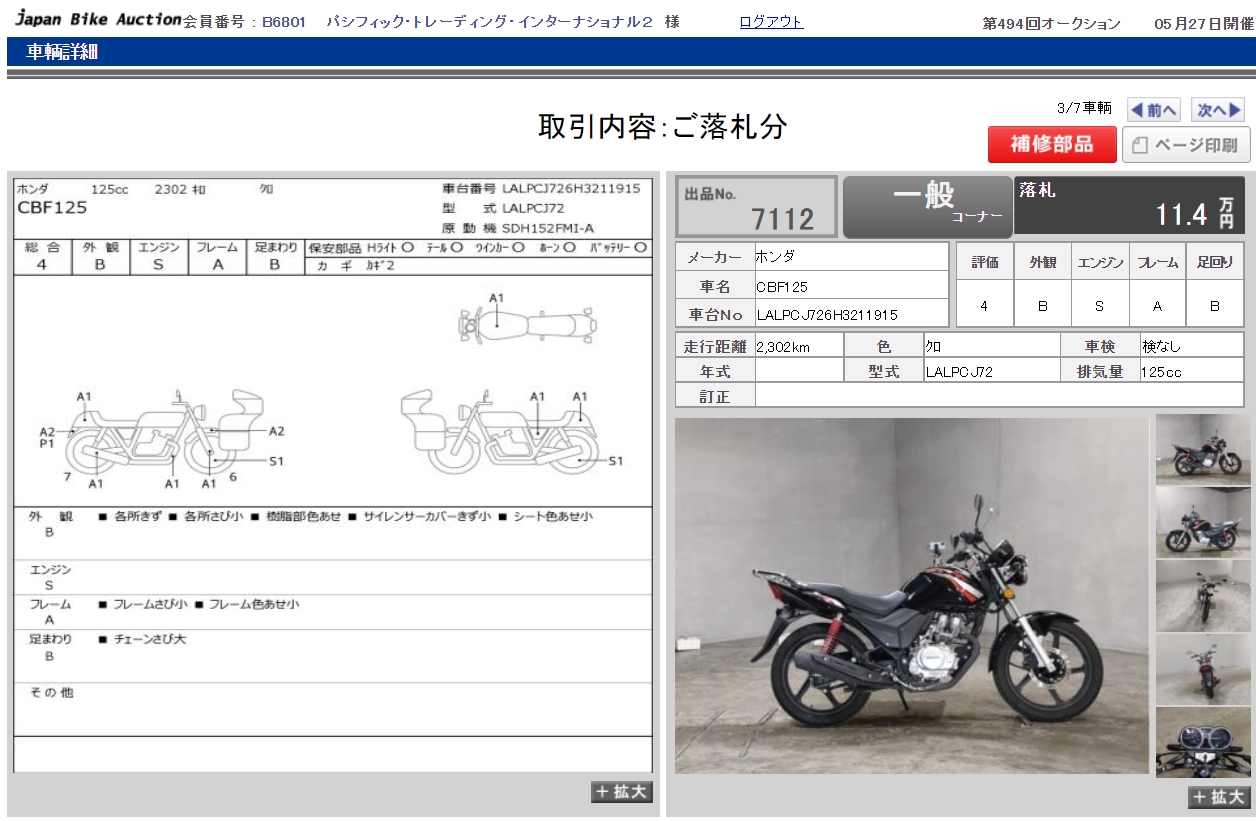Viewport: 1256px width, 821px height.
Task: Click the main black motorcycle photo
Action: point(911,596)
